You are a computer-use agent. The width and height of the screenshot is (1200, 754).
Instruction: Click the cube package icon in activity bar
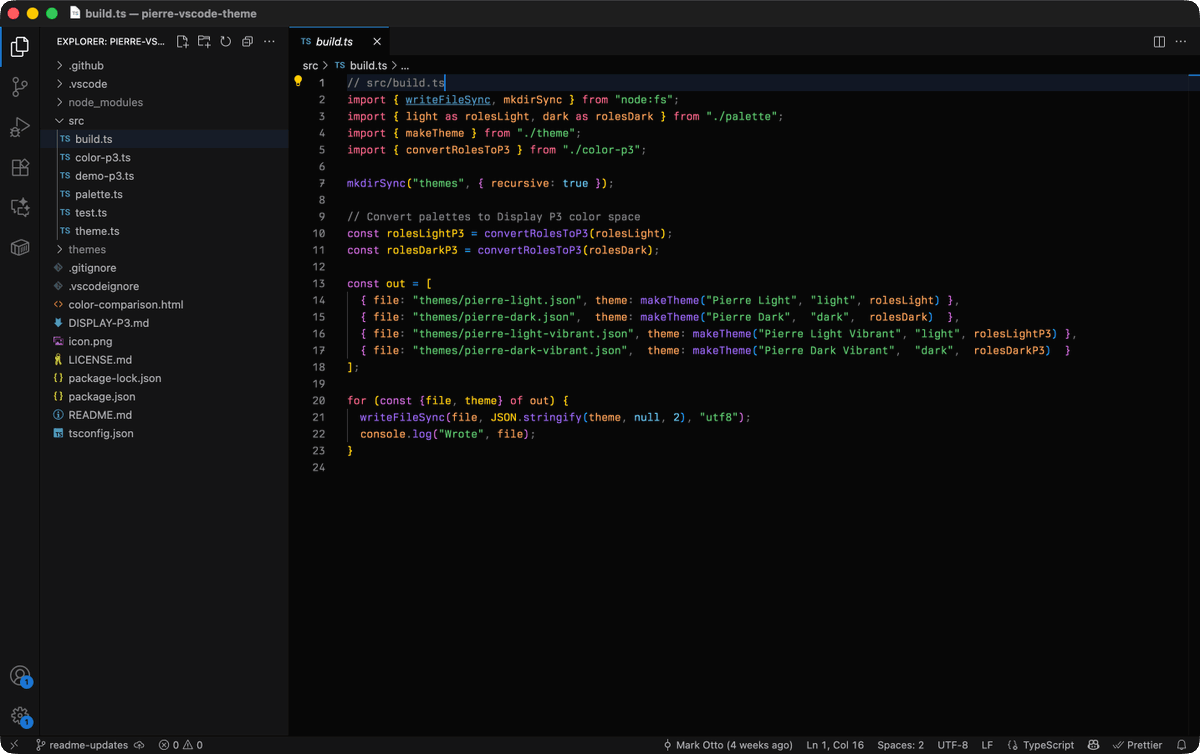click(20, 247)
